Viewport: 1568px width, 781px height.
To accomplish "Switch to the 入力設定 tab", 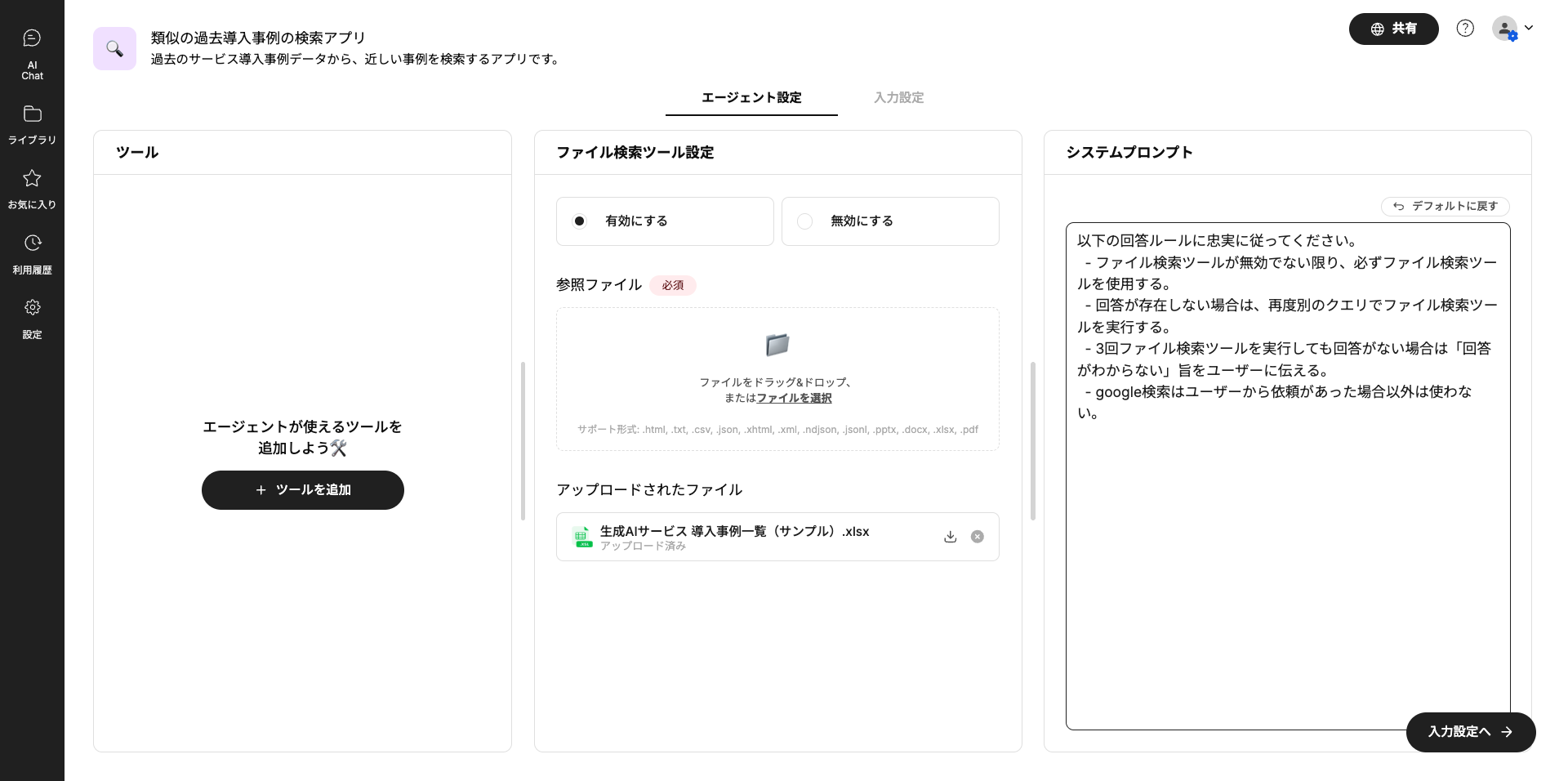I will pyautogui.click(x=898, y=98).
